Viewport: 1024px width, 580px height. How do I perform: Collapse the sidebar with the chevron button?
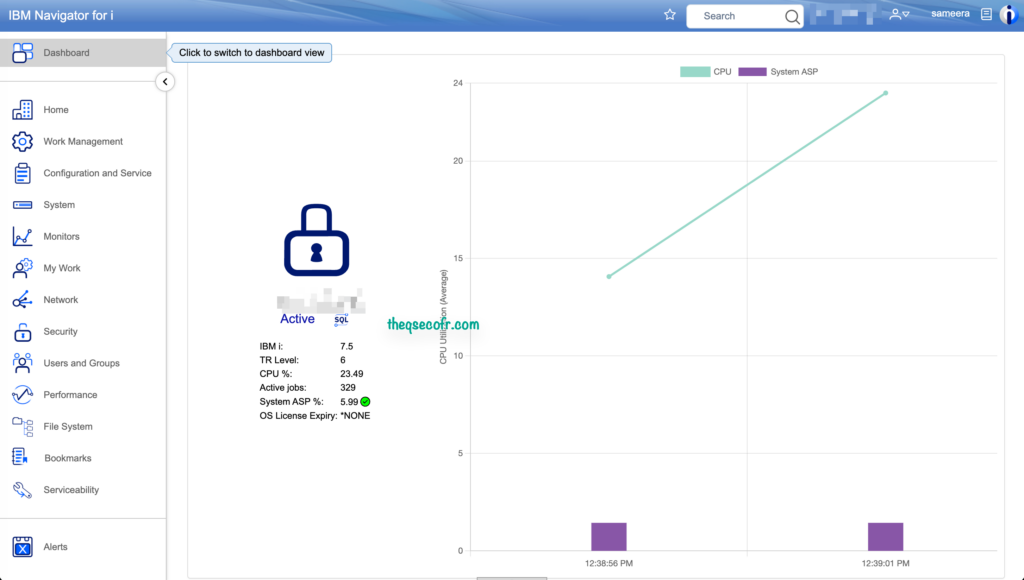click(x=165, y=82)
